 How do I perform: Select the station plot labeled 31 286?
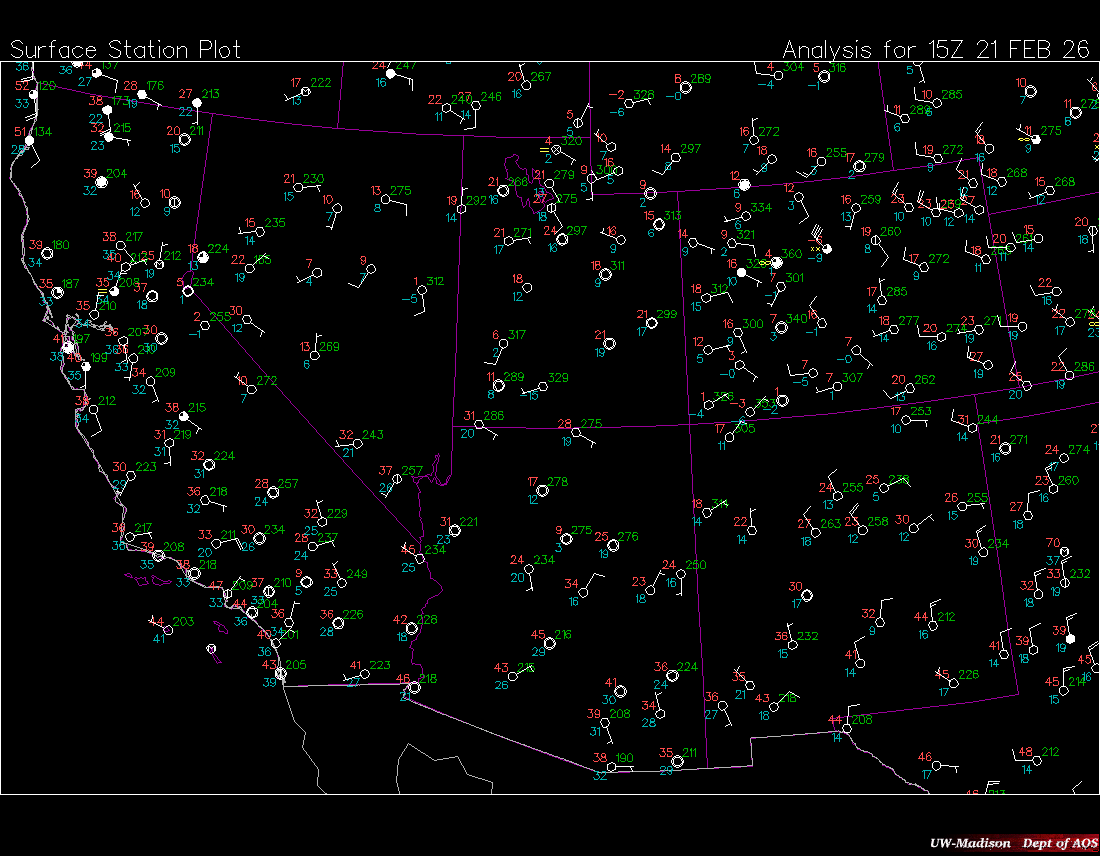pos(479,424)
